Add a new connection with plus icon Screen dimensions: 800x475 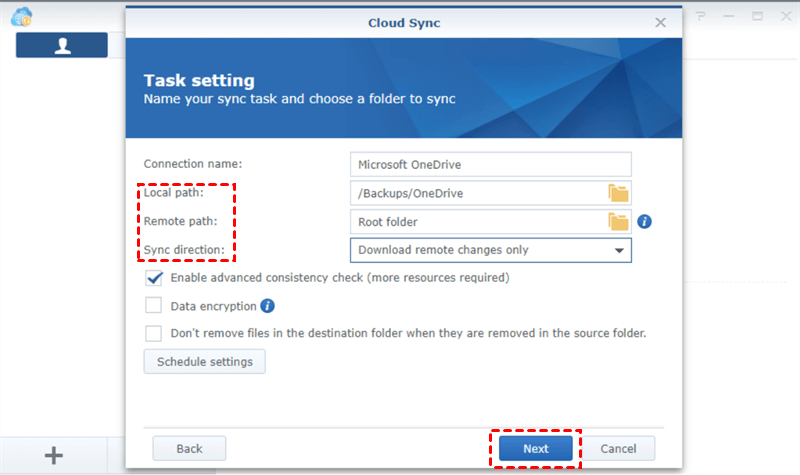54,455
